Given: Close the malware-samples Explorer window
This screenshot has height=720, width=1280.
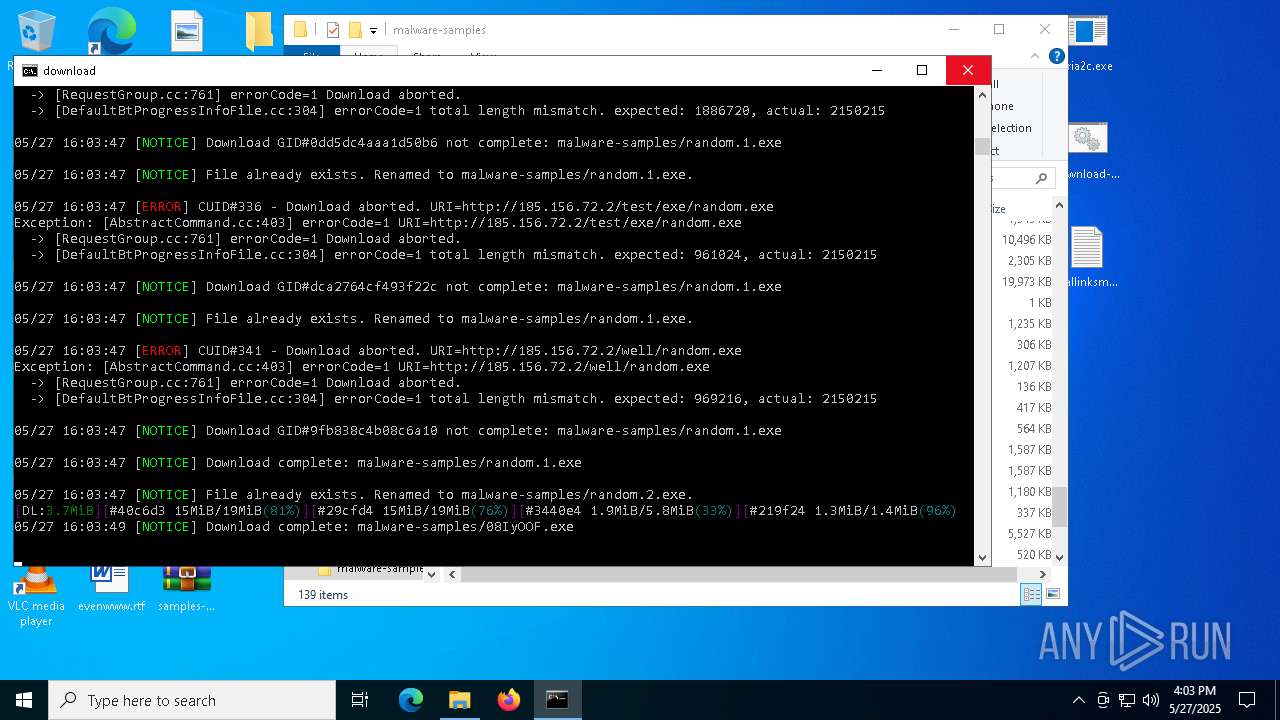Looking at the screenshot, I should [x=1045, y=29].
